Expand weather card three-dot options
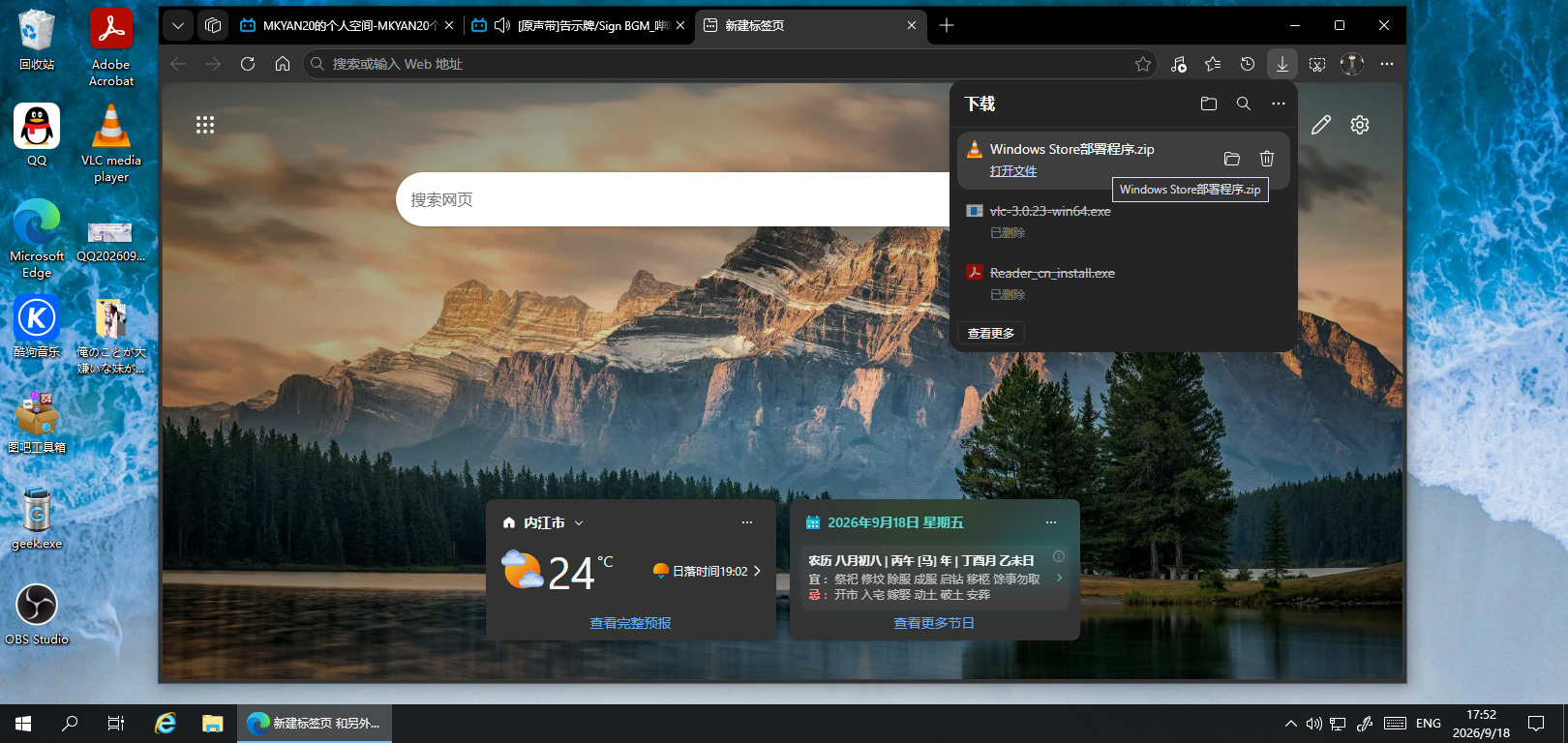 (747, 522)
